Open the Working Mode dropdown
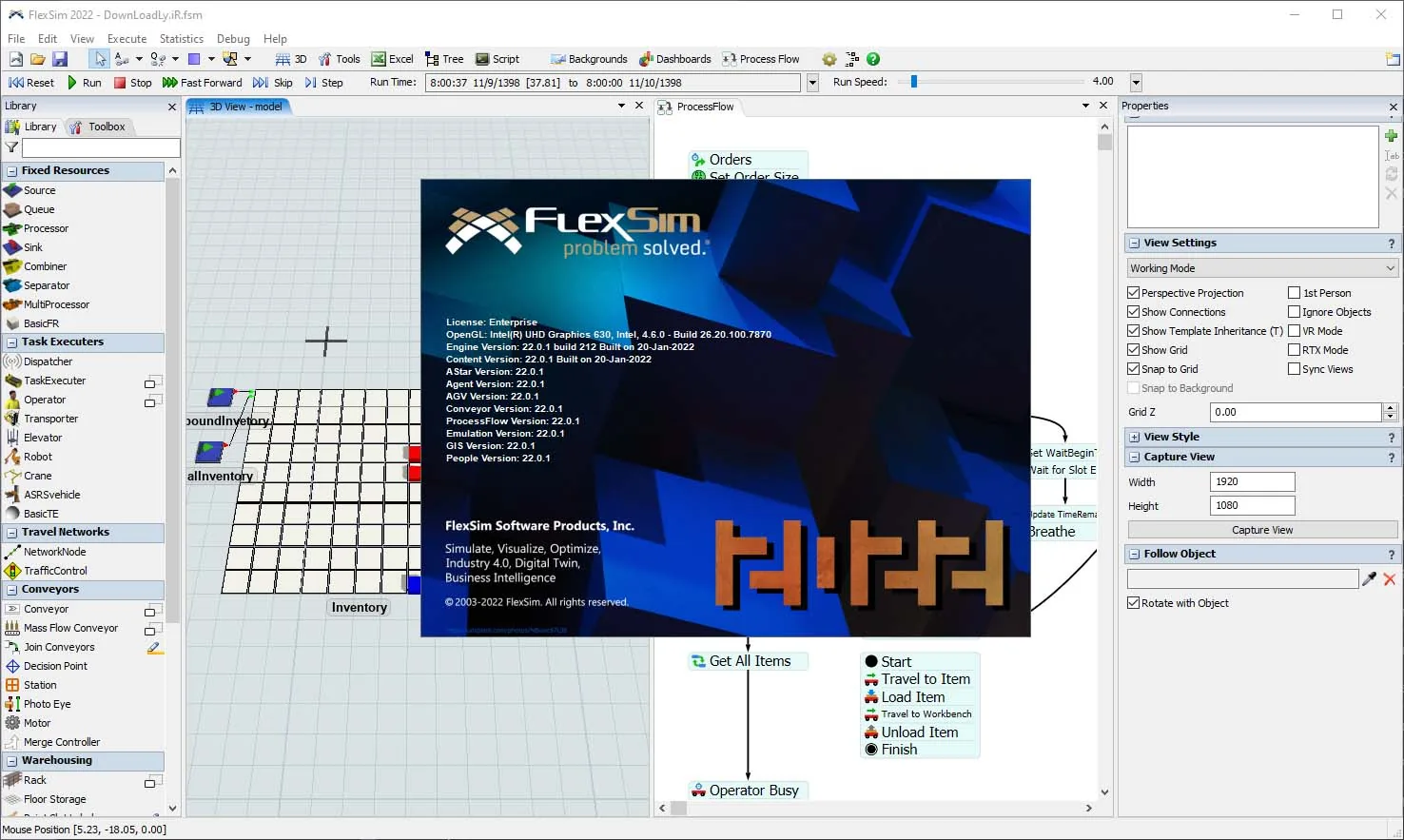 [x=1262, y=268]
